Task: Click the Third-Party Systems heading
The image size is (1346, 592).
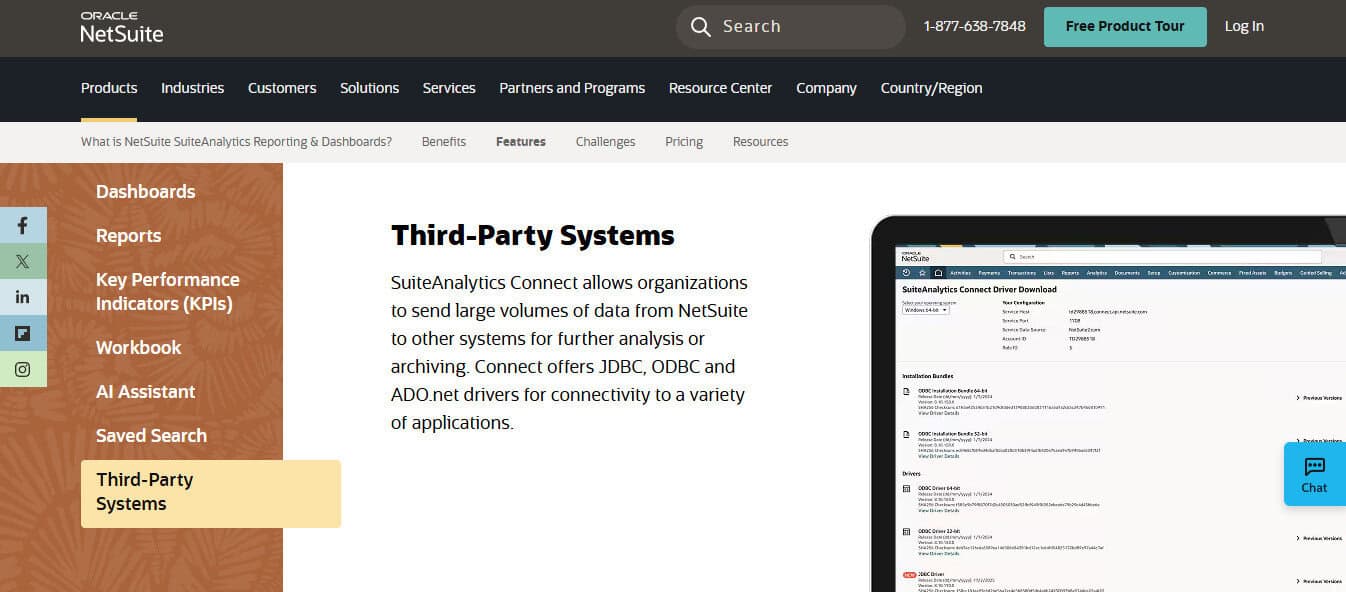Action: [533, 235]
